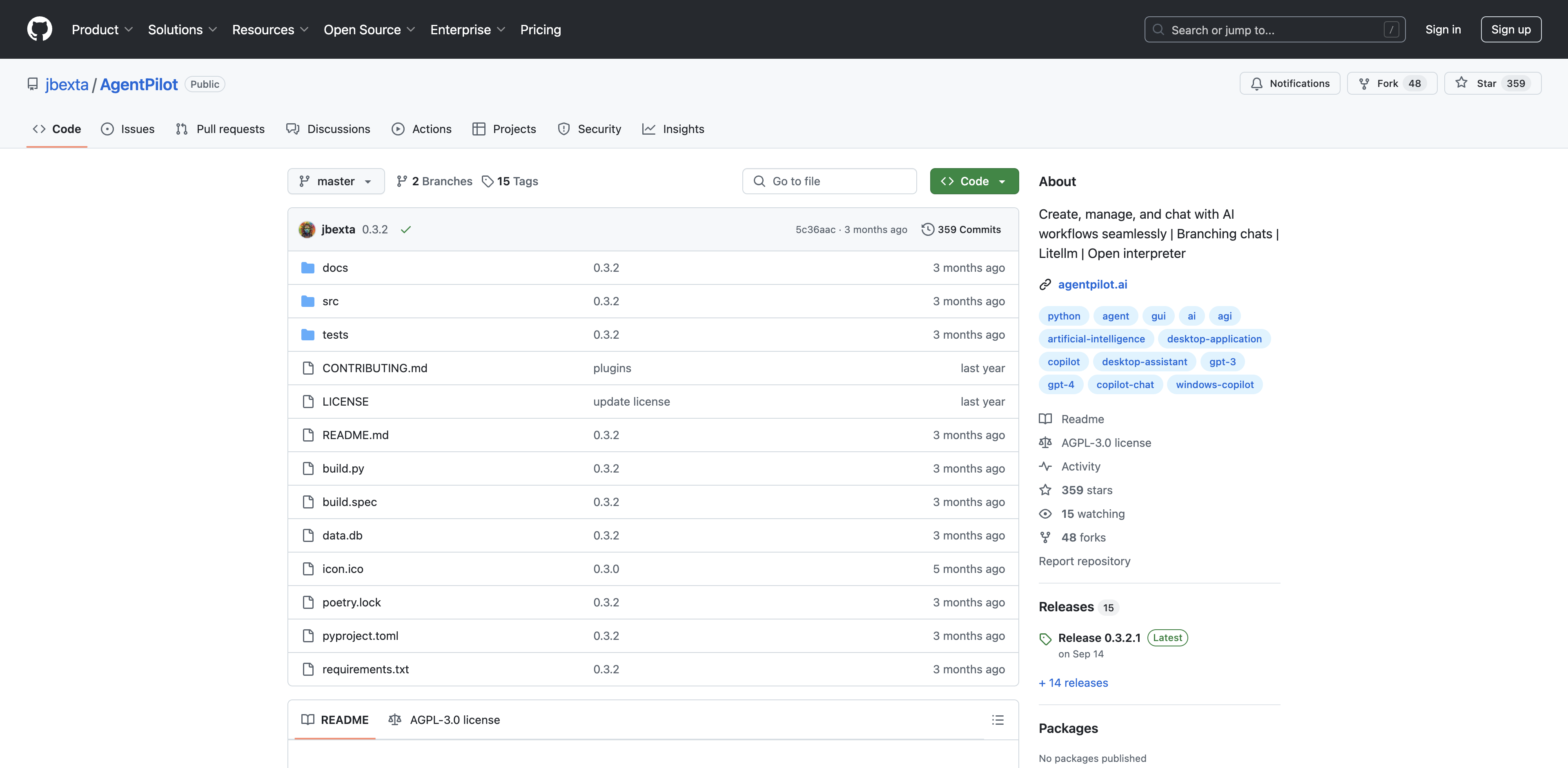
Task: Click the fork icon beside 48 forks
Action: tap(1045, 537)
